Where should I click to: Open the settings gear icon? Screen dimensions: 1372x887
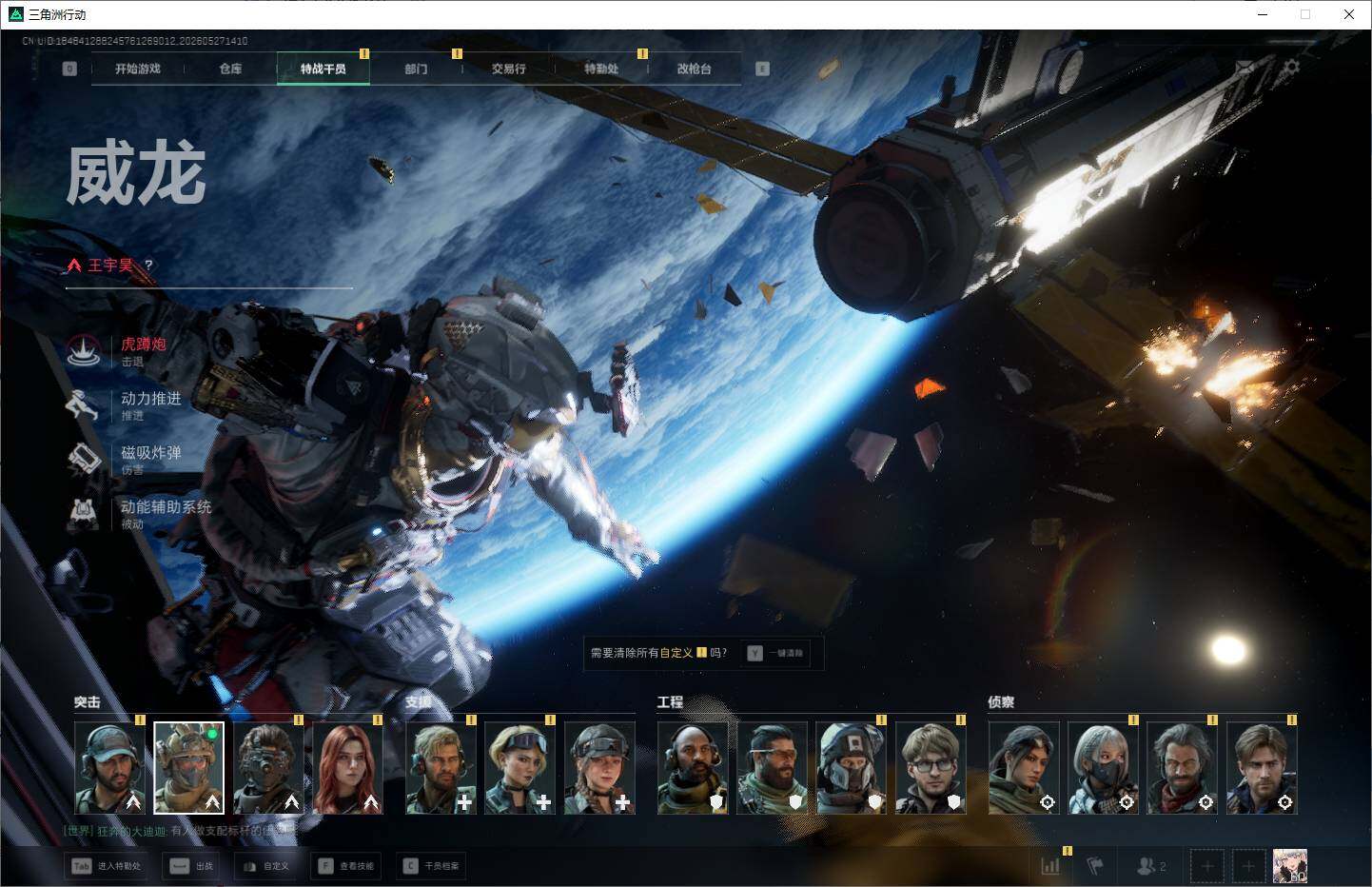(x=1291, y=68)
